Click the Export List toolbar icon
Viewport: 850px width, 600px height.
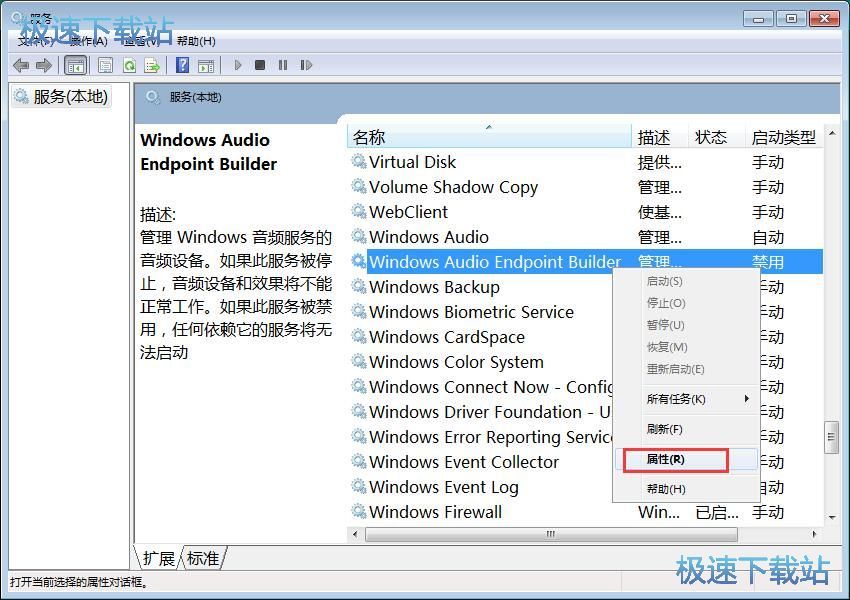[x=152, y=66]
